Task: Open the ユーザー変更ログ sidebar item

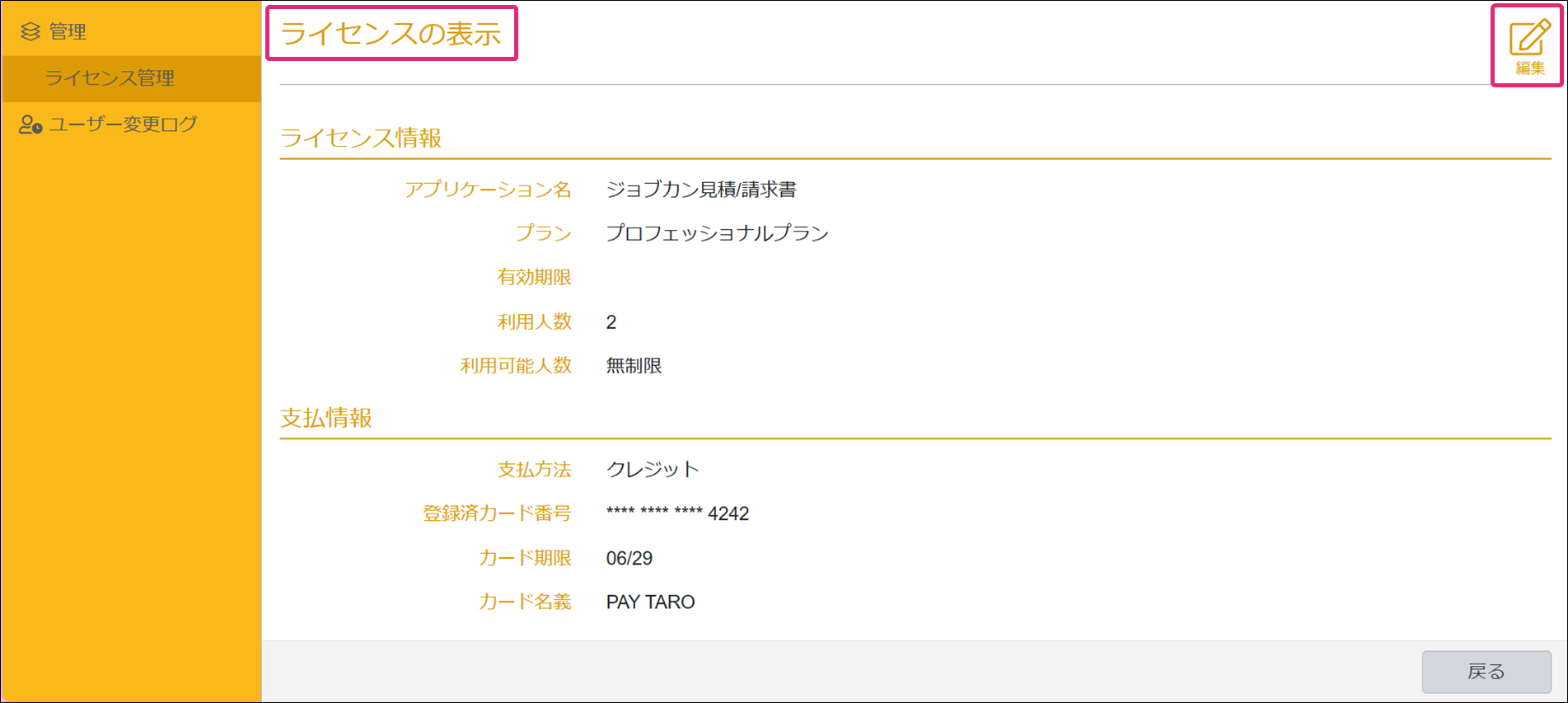Action: 123,124
